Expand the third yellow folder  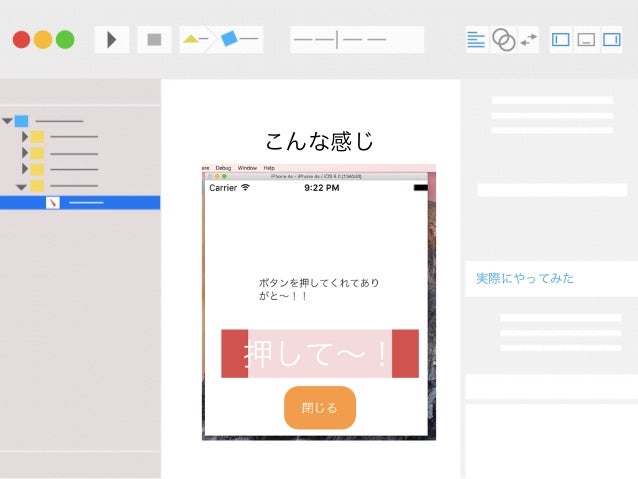(x=25, y=169)
